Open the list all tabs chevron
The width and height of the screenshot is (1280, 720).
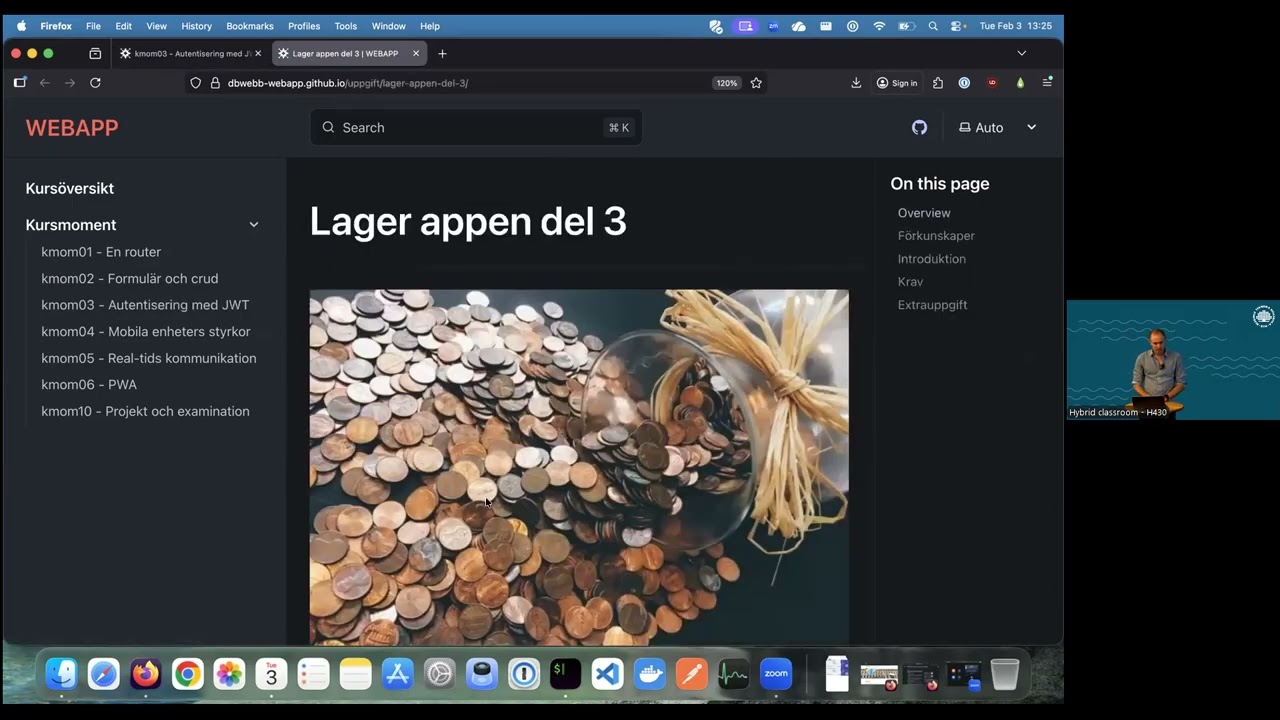tap(1021, 53)
